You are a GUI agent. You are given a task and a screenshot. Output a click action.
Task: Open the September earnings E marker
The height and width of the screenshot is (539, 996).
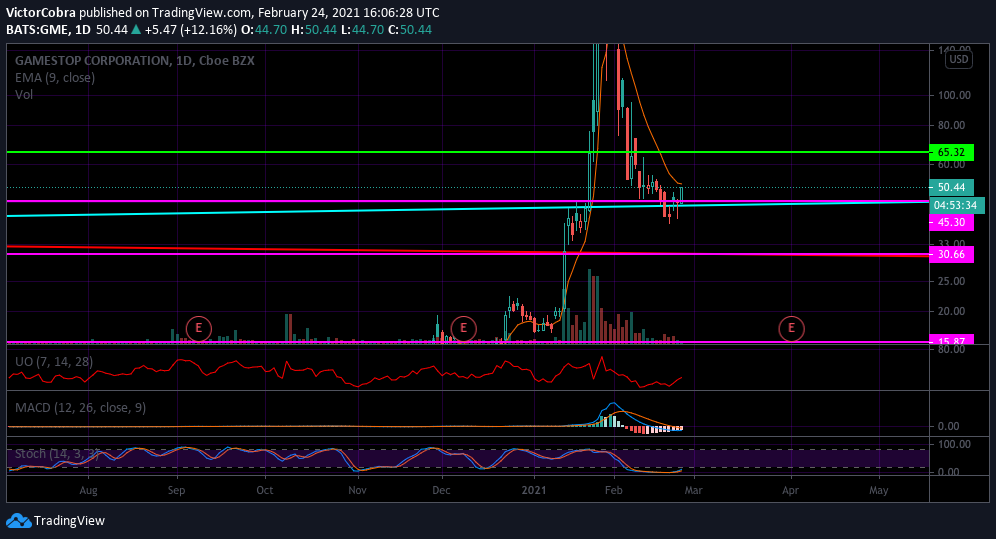(199, 328)
